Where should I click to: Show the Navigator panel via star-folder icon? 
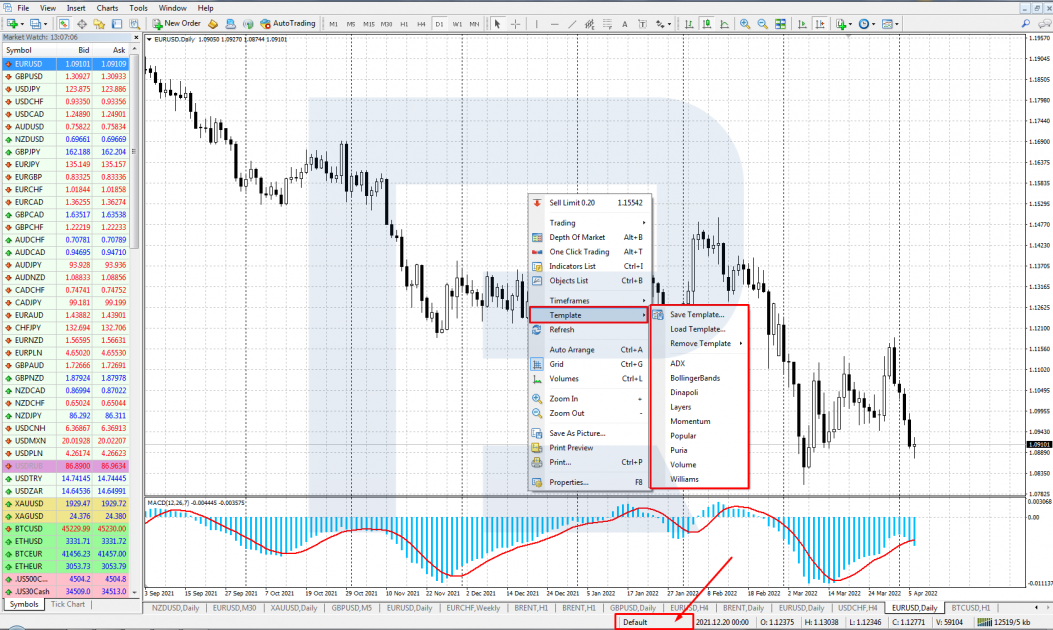[x=99, y=24]
